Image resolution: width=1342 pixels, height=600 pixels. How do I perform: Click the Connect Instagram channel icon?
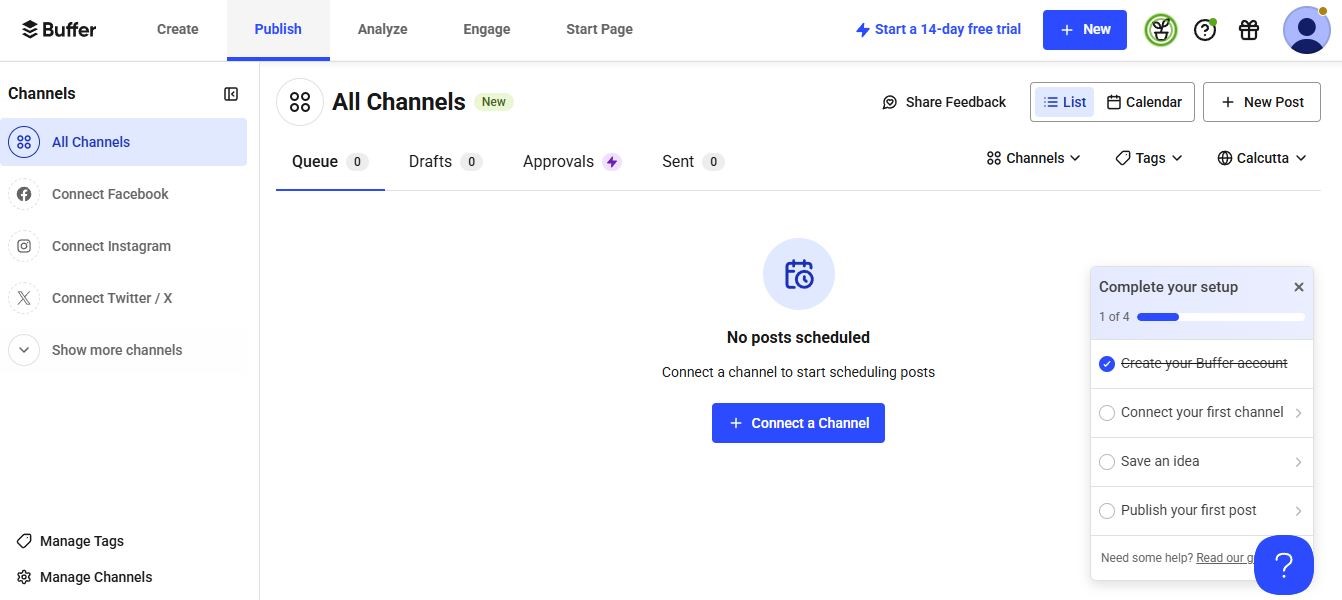coord(24,246)
